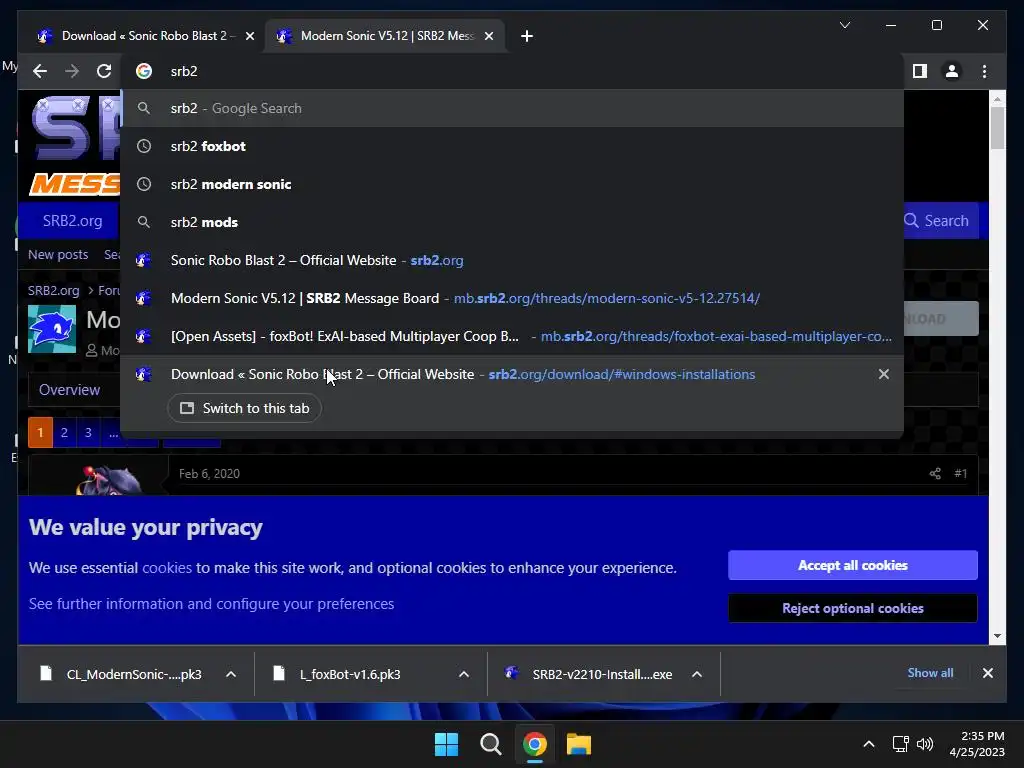Viewport: 1024px width, 768px height.
Task: Open See further information and configure preferences
Action: point(212,604)
